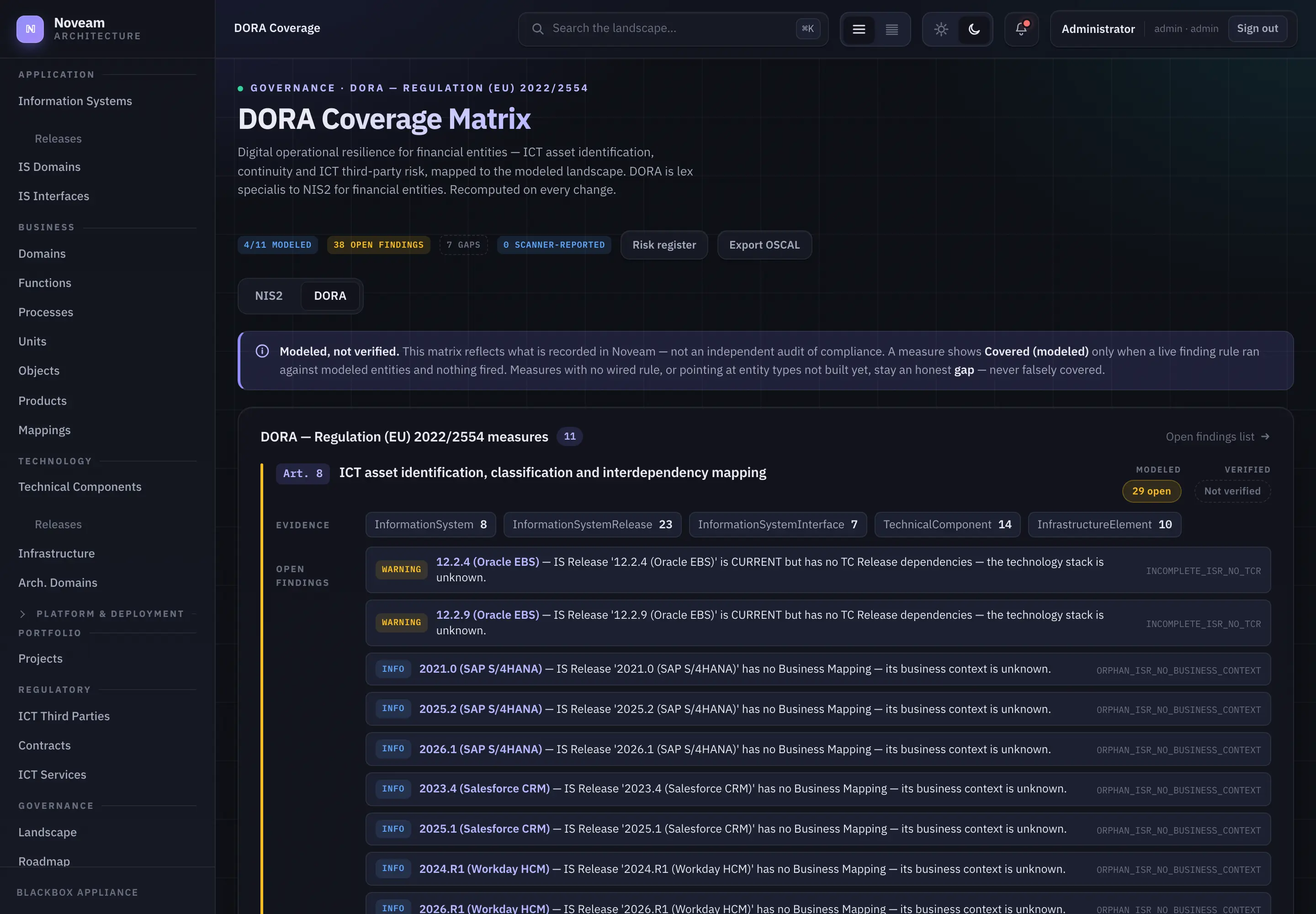Open Governance Landscape page
Screen dimensions: 1316x914
(48, 832)
